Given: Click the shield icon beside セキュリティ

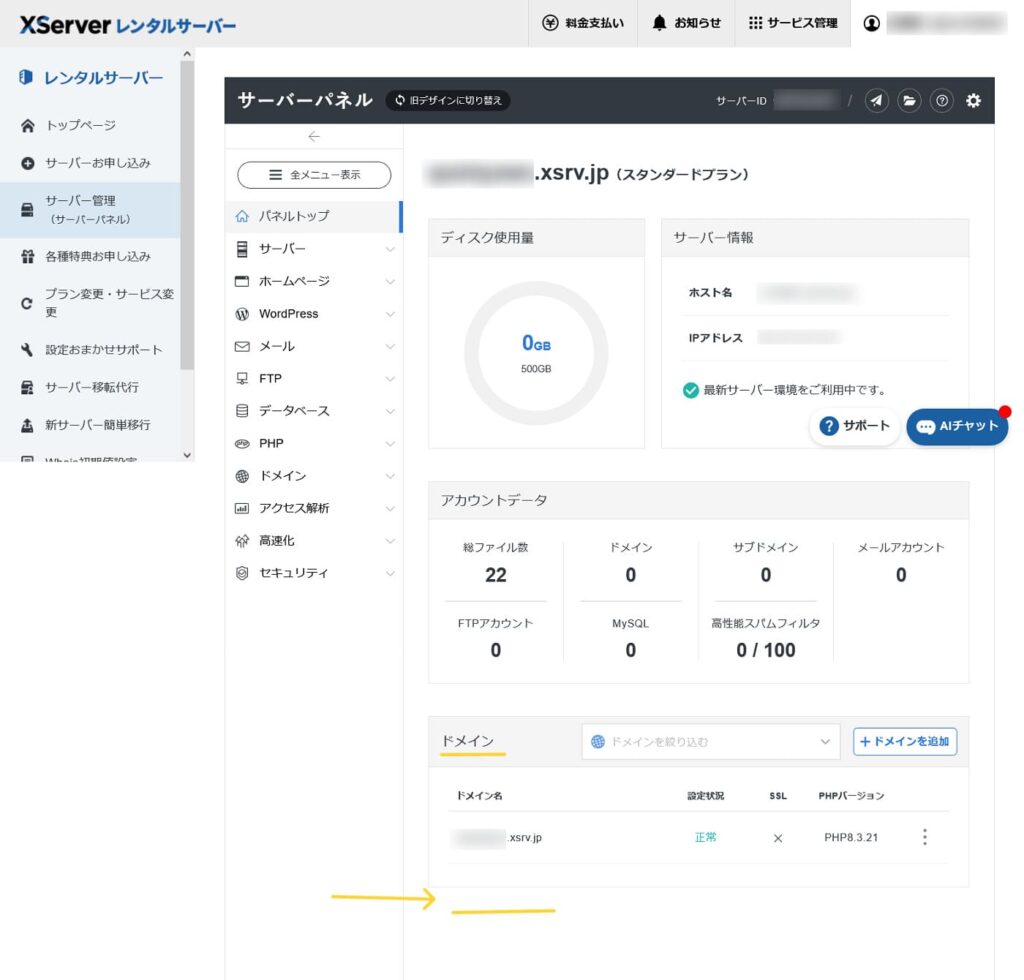Looking at the screenshot, I should pos(242,573).
